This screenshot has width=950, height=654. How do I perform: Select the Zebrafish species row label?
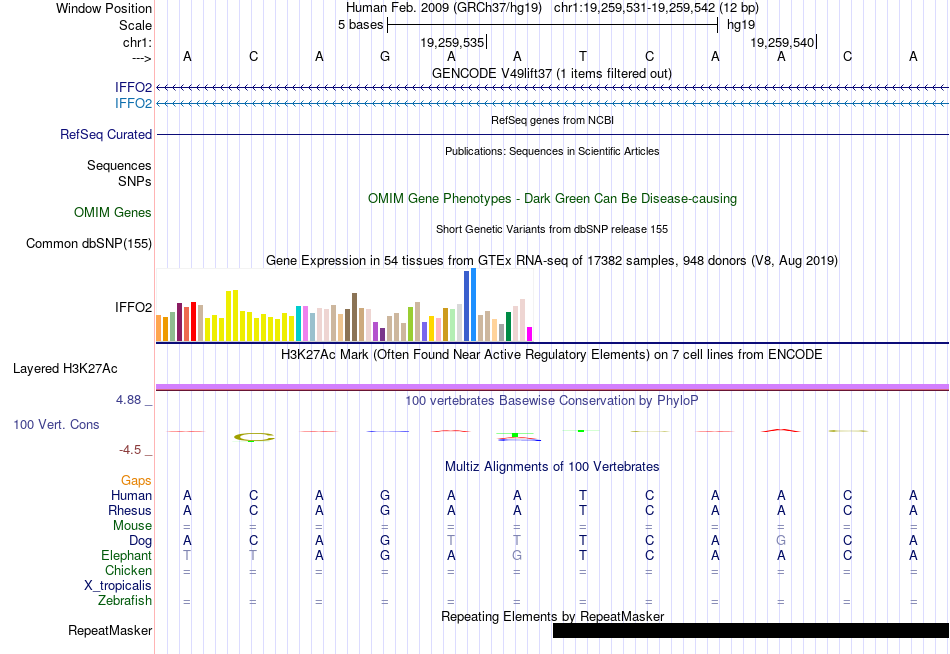(x=125, y=600)
